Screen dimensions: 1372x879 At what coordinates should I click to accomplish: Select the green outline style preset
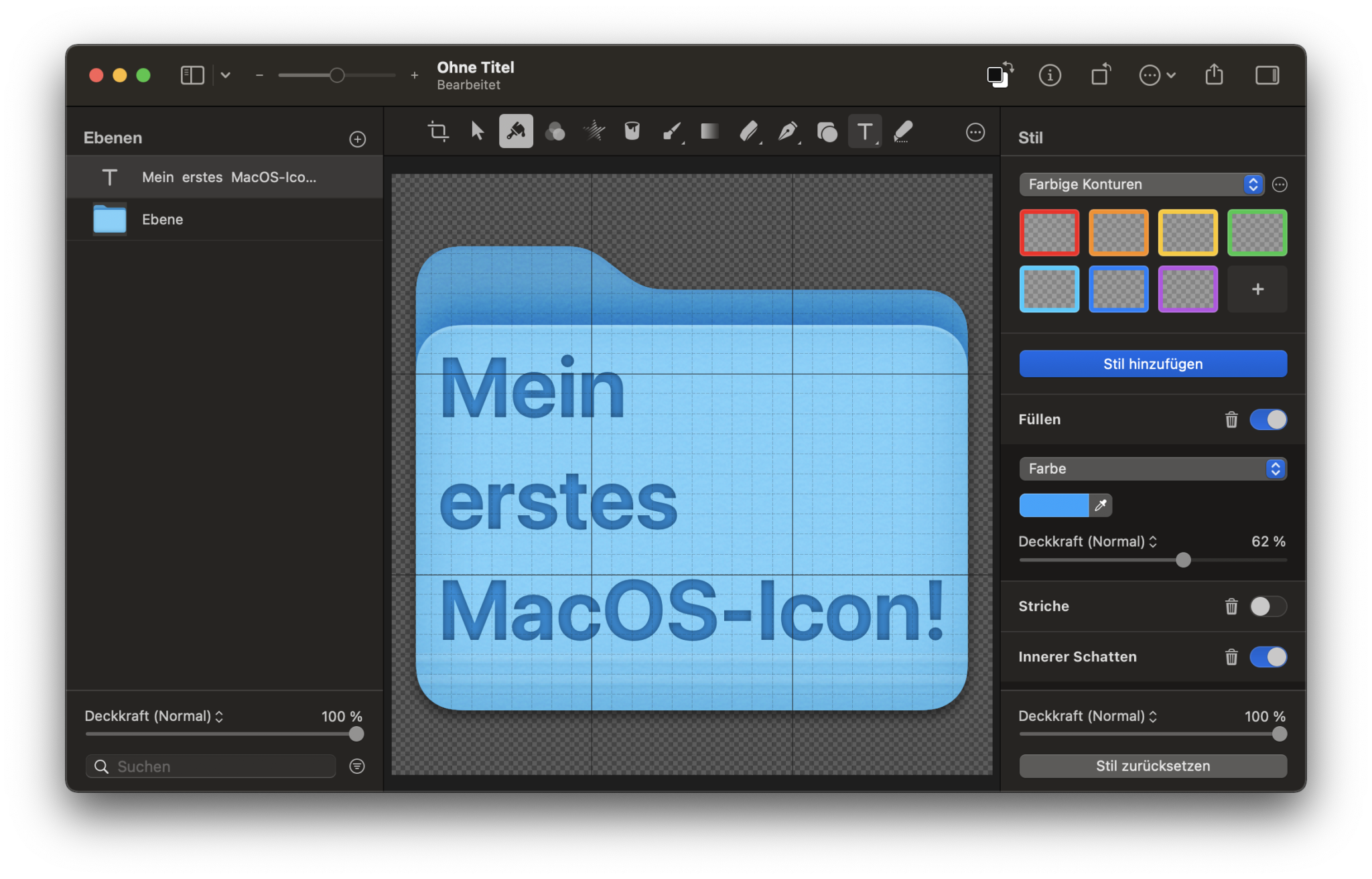tap(1257, 232)
